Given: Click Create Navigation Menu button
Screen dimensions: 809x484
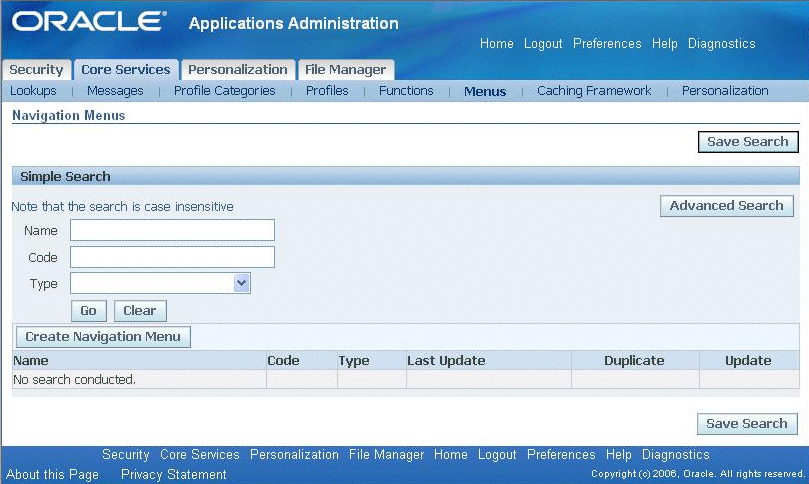Looking at the screenshot, I should (103, 337).
